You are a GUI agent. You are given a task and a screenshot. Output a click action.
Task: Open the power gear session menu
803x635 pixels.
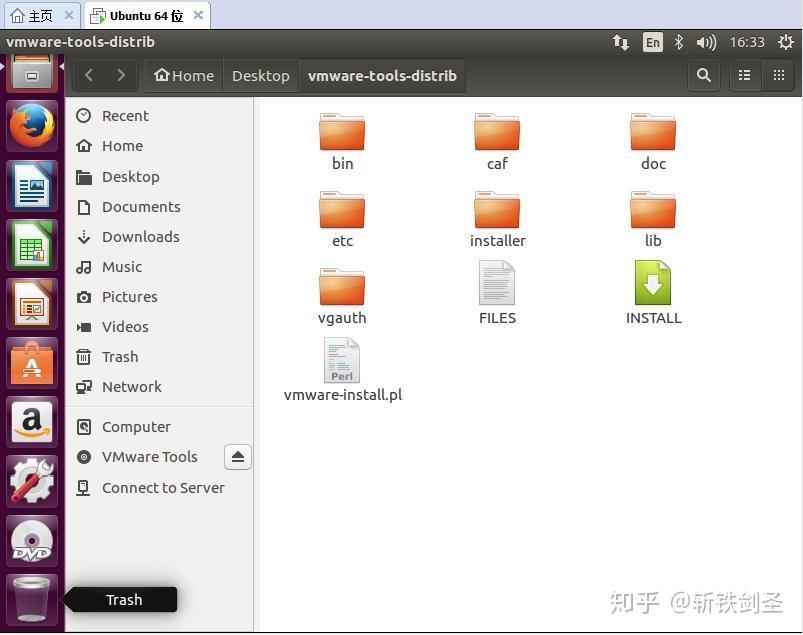(786, 42)
